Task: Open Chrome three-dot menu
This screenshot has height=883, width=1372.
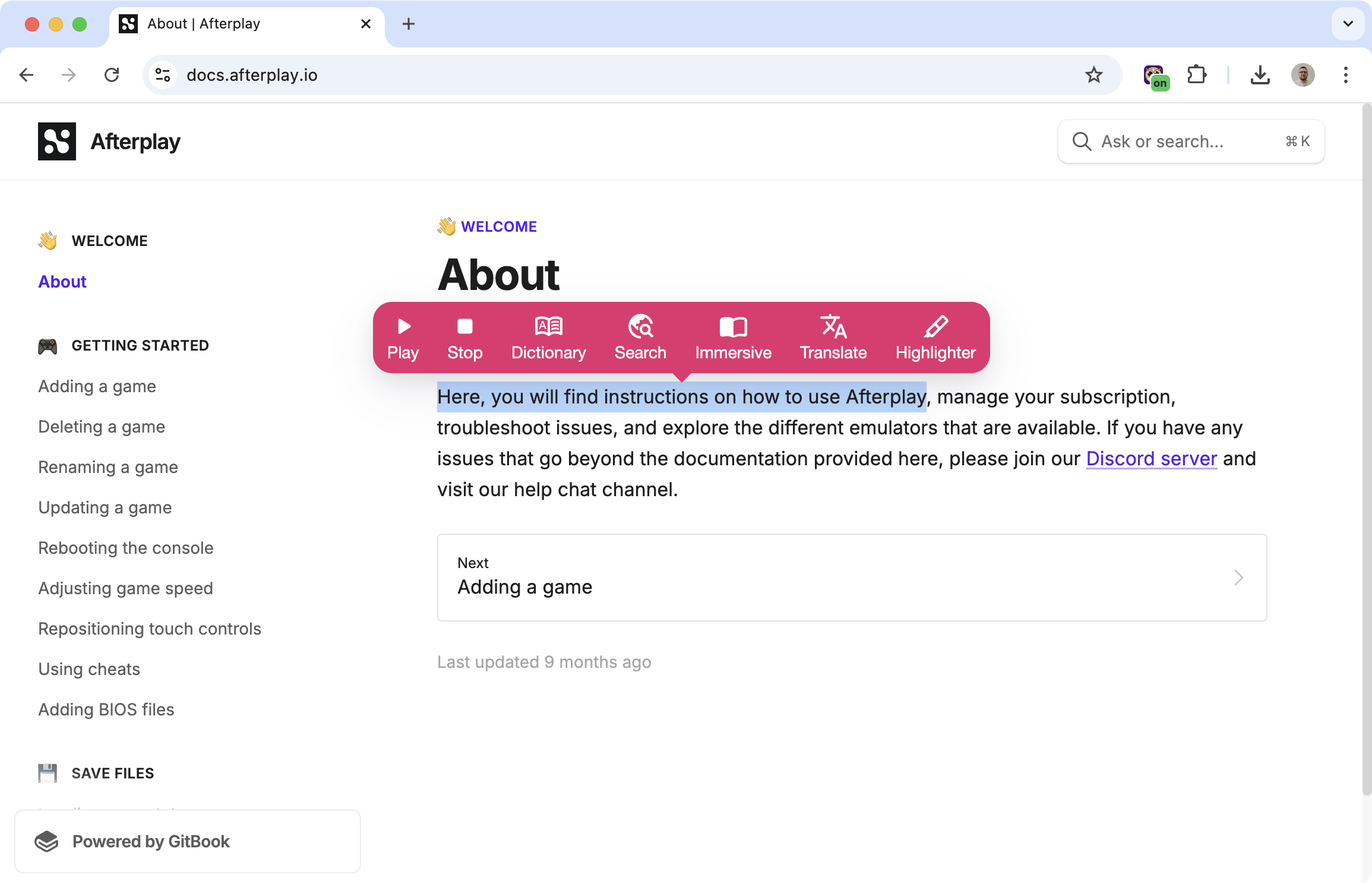Action: click(1345, 75)
